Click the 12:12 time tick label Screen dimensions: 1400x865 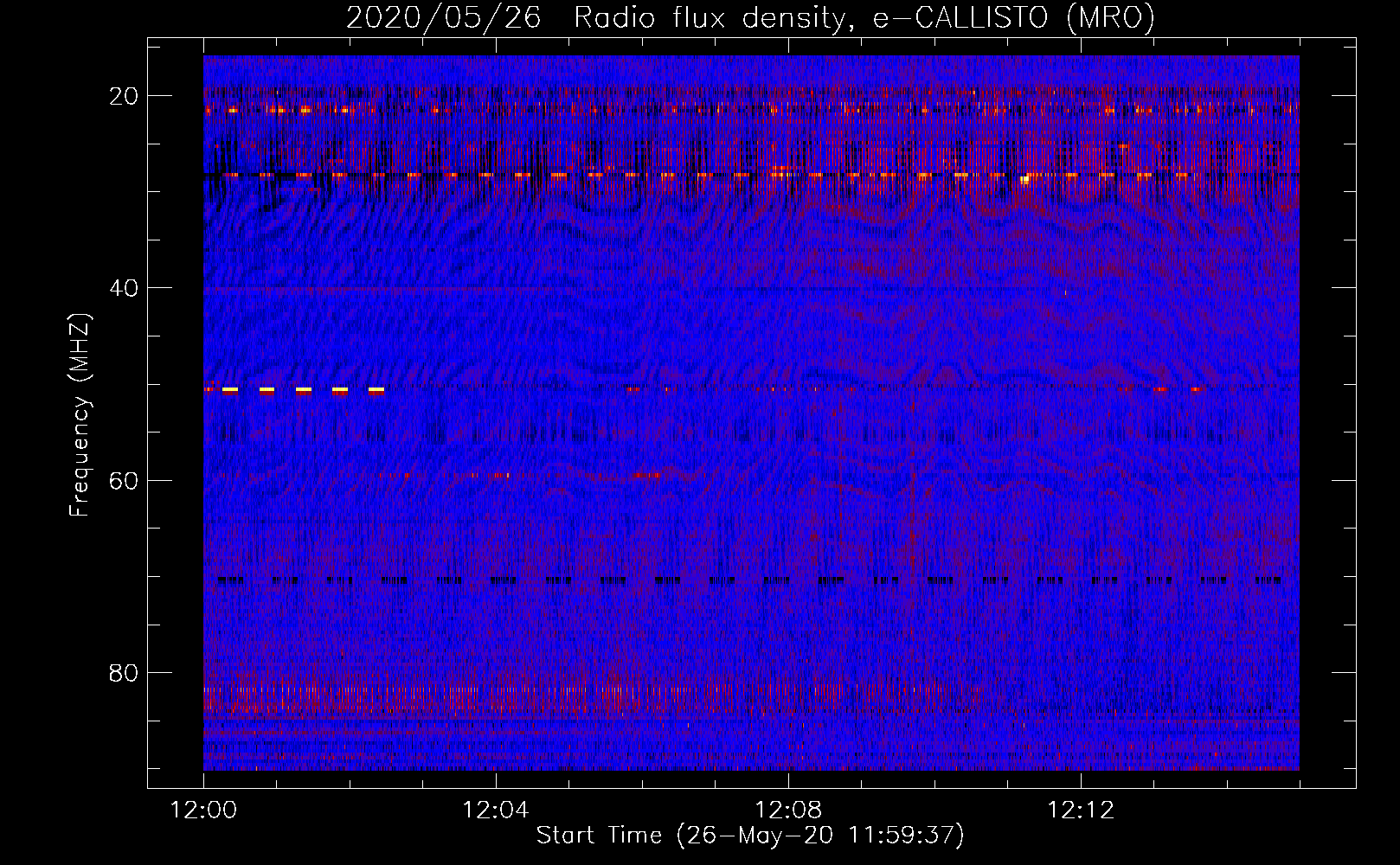[1081, 811]
